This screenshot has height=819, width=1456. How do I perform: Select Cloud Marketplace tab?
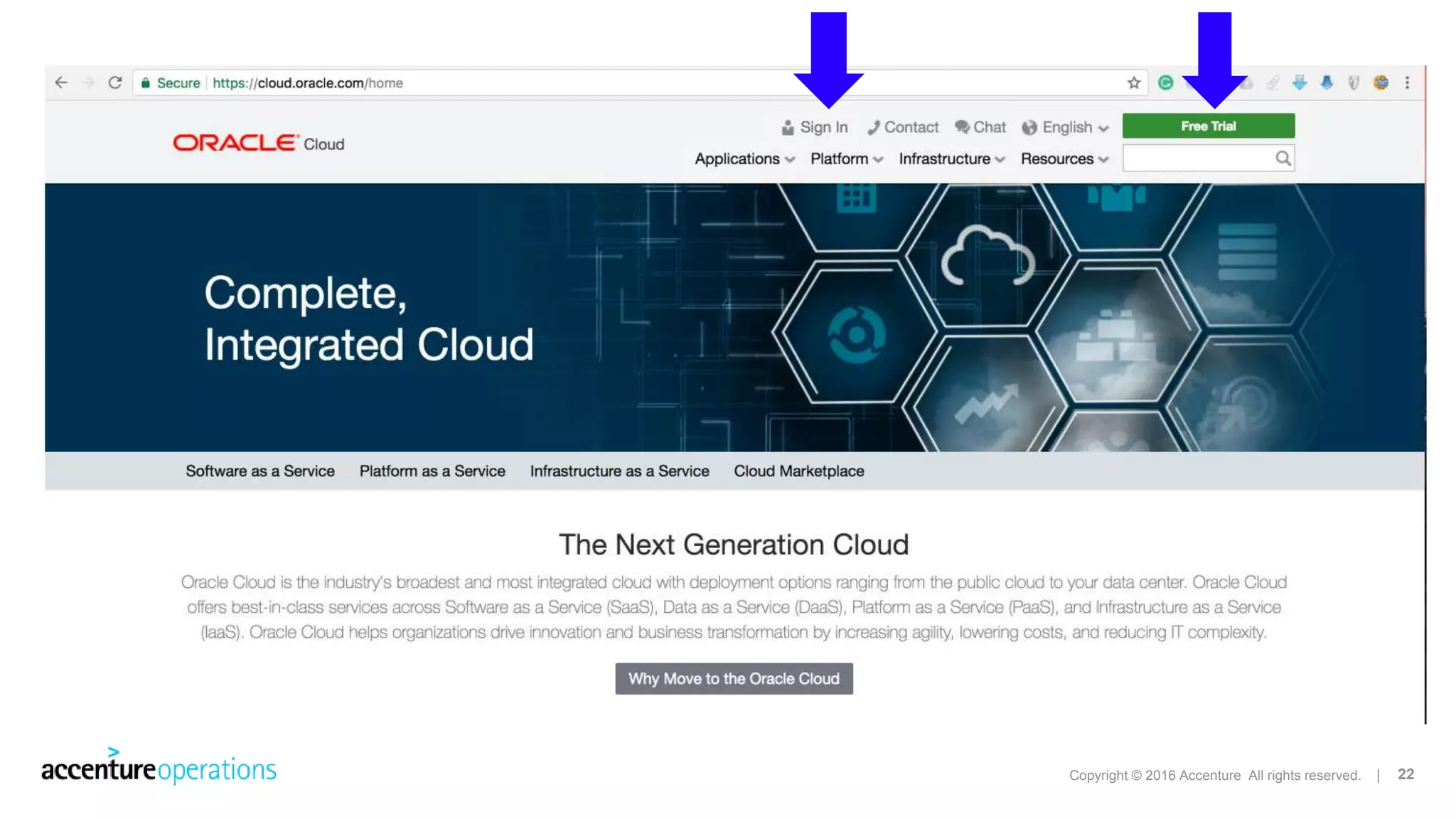(x=798, y=471)
